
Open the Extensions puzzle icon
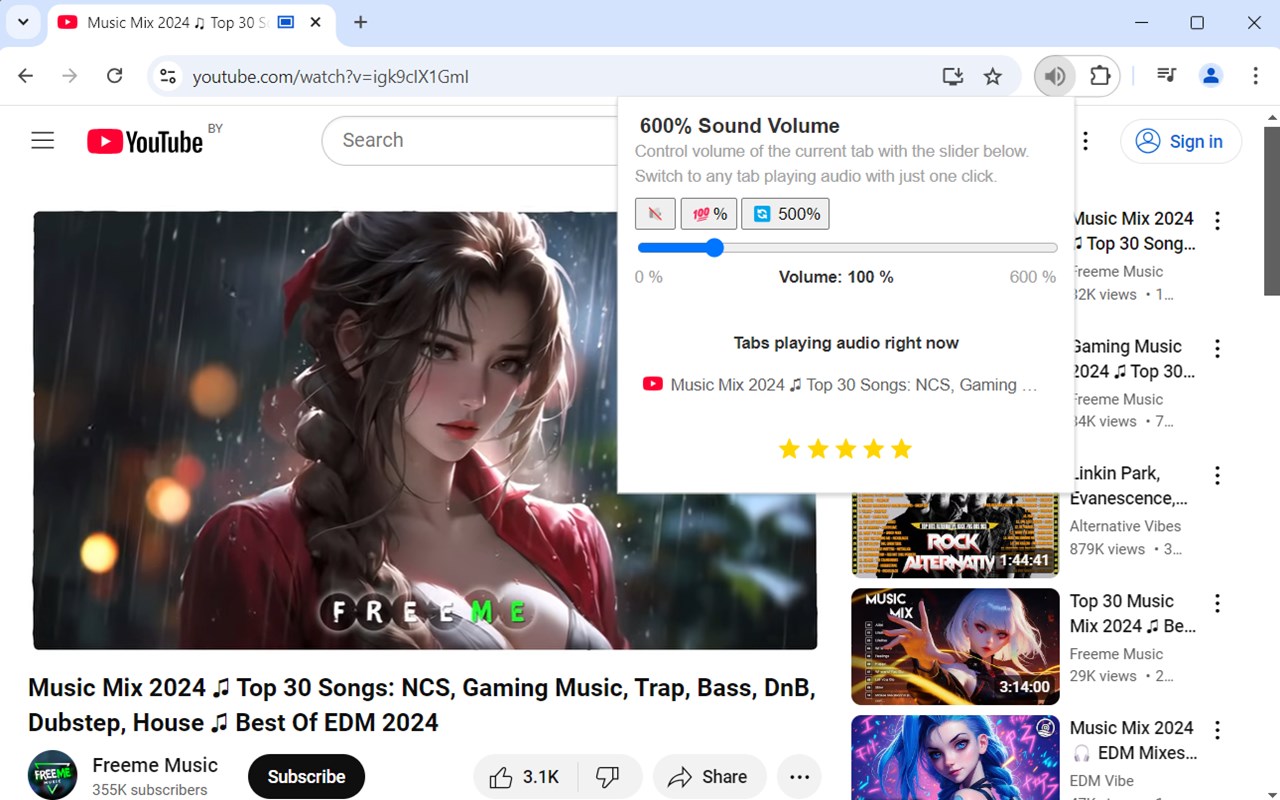(1100, 76)
